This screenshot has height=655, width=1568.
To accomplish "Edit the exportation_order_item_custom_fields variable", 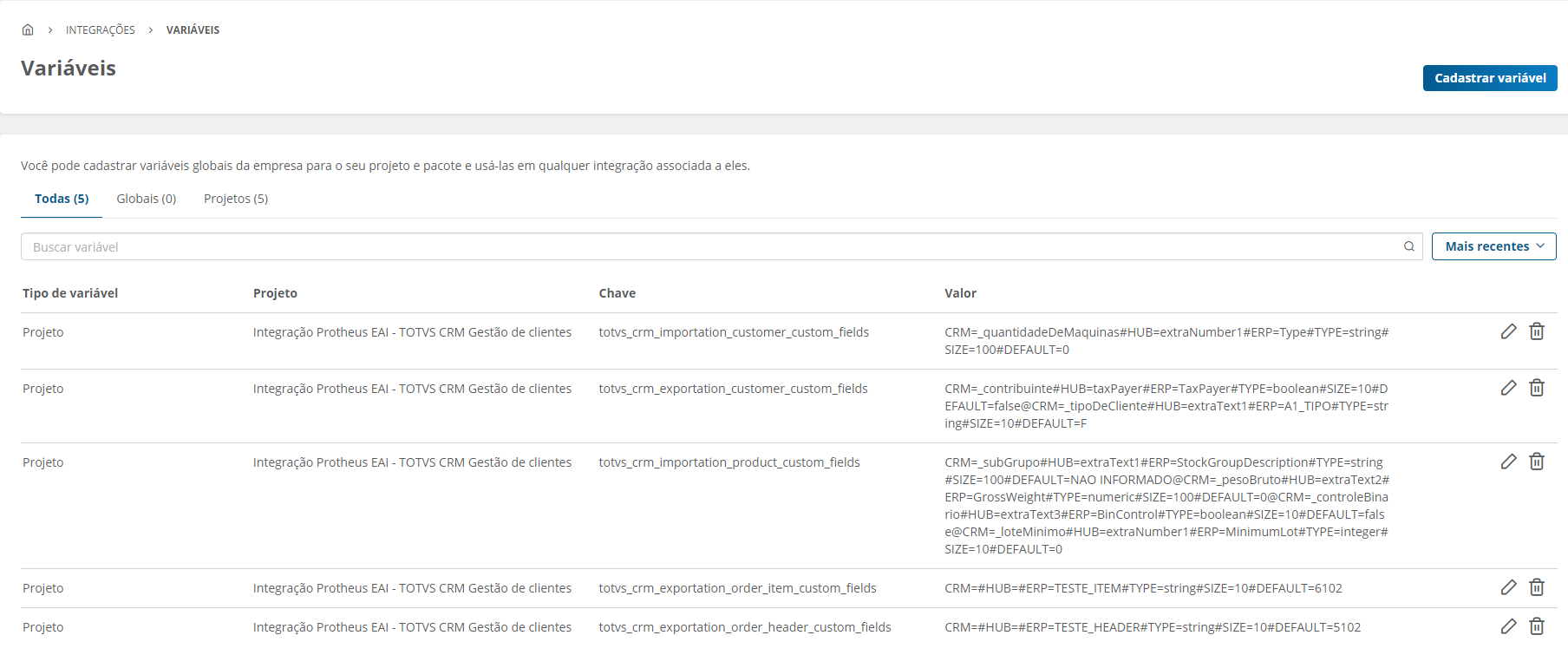I will 1509,587.
